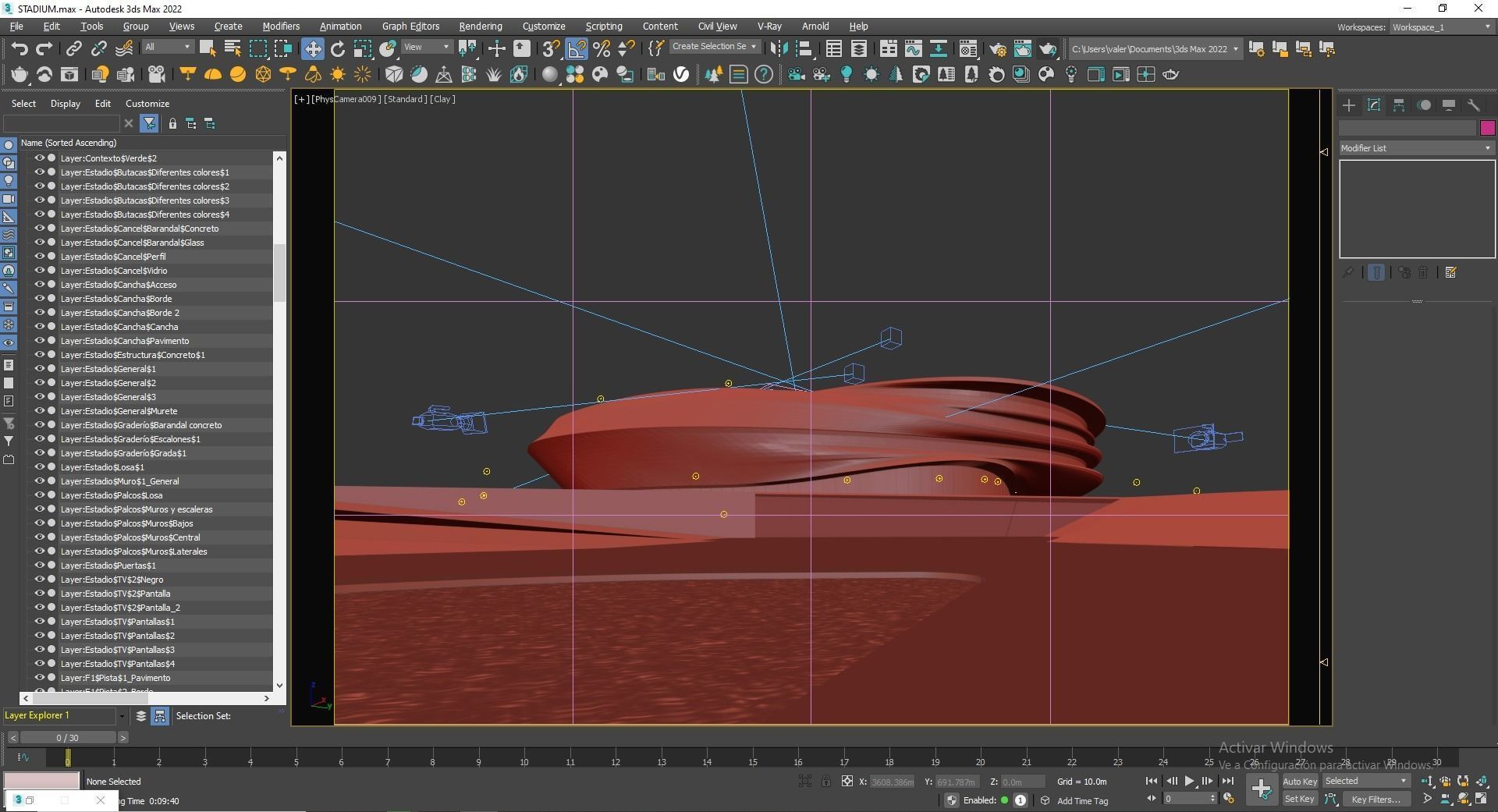Open the Create command panel tab

[x=1349, y=105]
